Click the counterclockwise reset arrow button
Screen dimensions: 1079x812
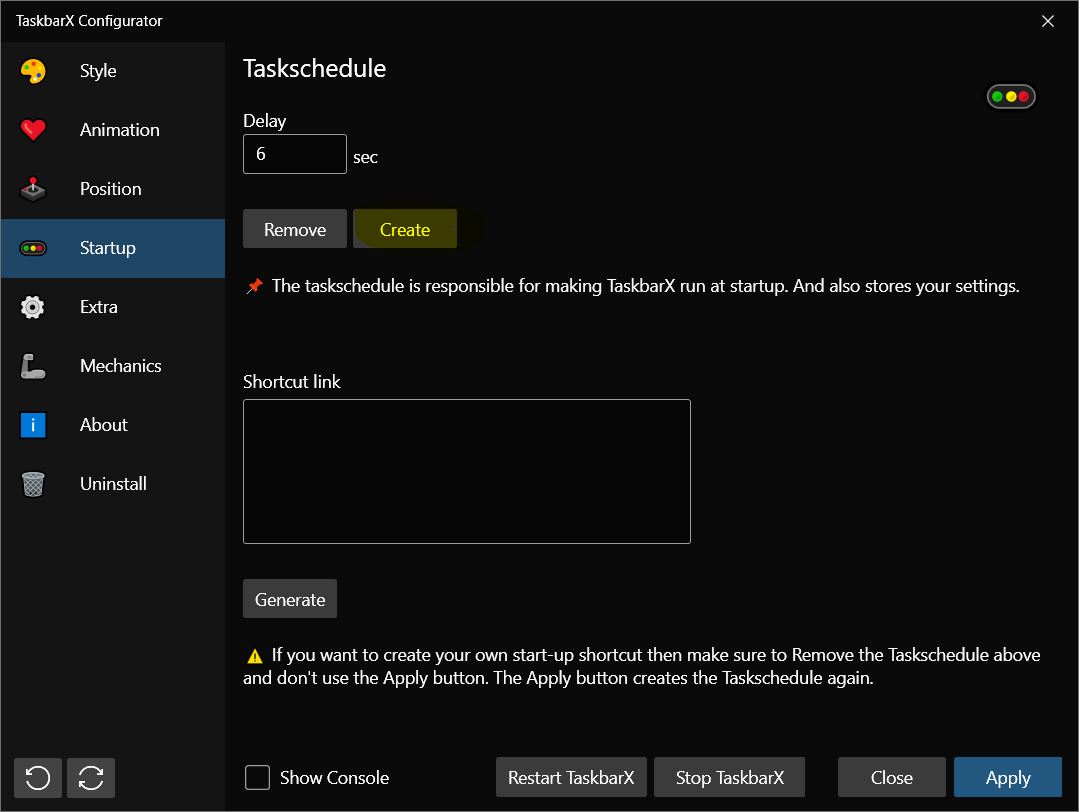tap(38, 777)
